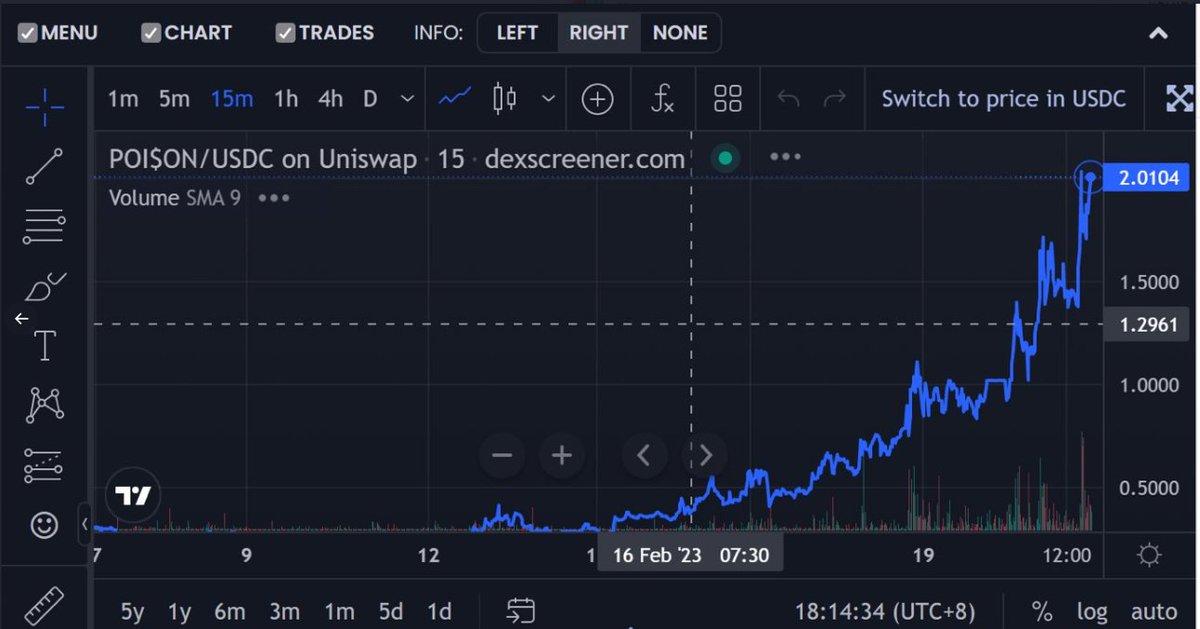Select the Text annotation tool
Image resolution: width=1200 pixels, height=629 pixels.
[45, 346]
